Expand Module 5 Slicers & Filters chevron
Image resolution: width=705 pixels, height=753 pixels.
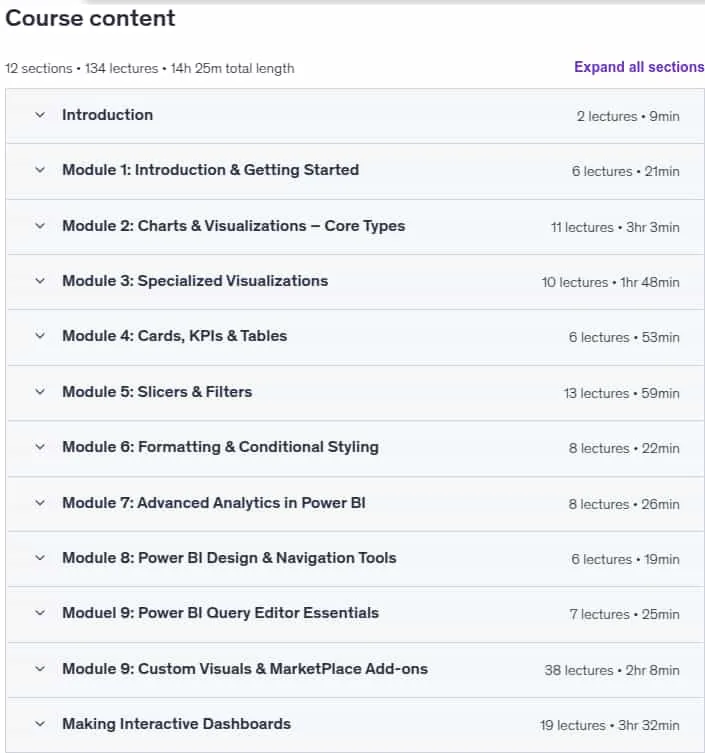click(x=40, y=392)
